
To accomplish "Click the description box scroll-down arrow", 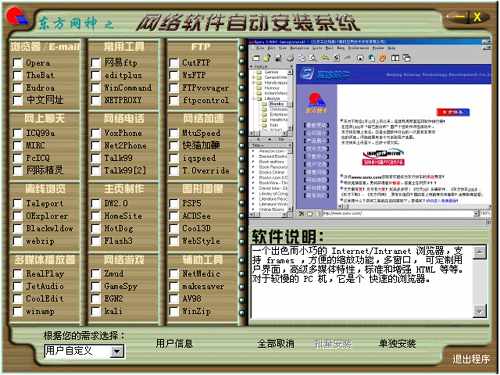I will coord(479,311).
